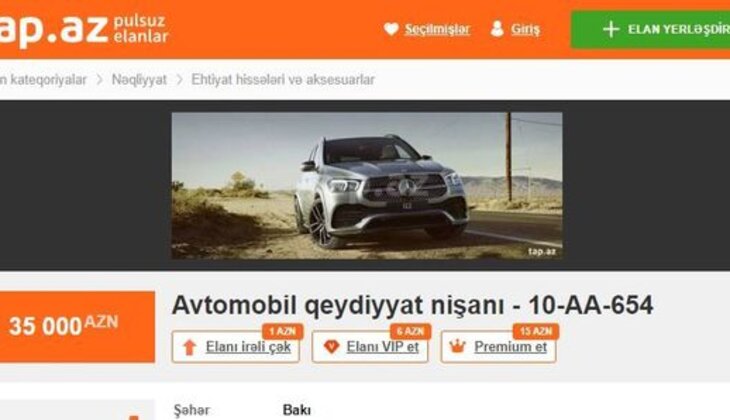Click the ELAN YERLƏŞDİR button
This screenshot has width=730, height=420.
coord(650,29)
